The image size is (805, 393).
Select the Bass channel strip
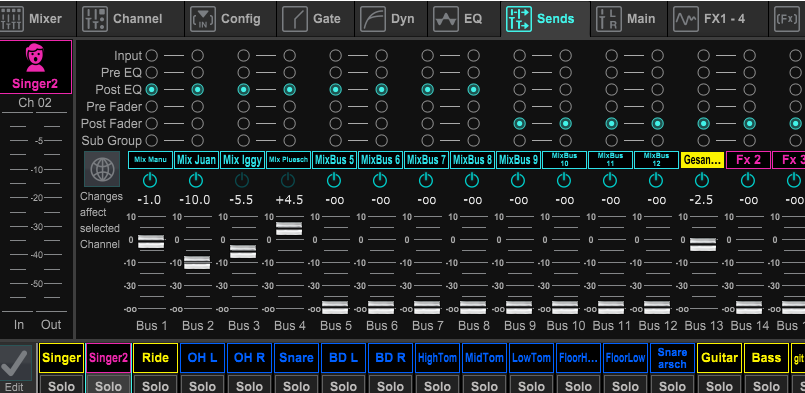(x=766, y=358)
